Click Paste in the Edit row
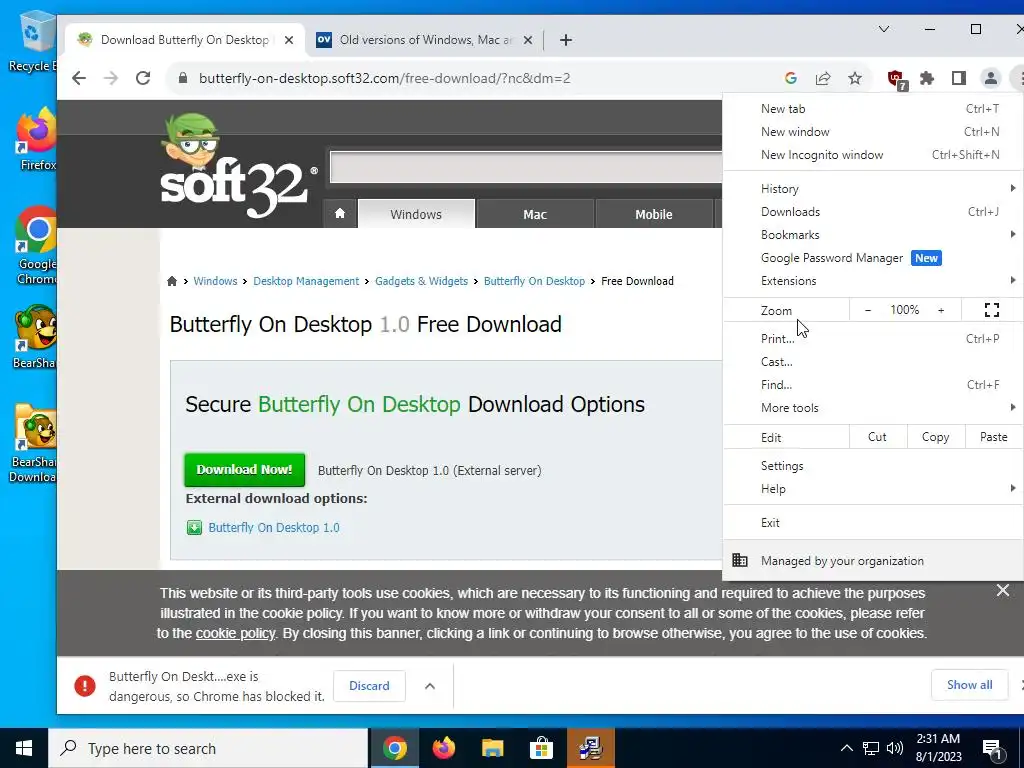Image resolution: width=1024 pixels, height=768 pixels. point(993,437)
